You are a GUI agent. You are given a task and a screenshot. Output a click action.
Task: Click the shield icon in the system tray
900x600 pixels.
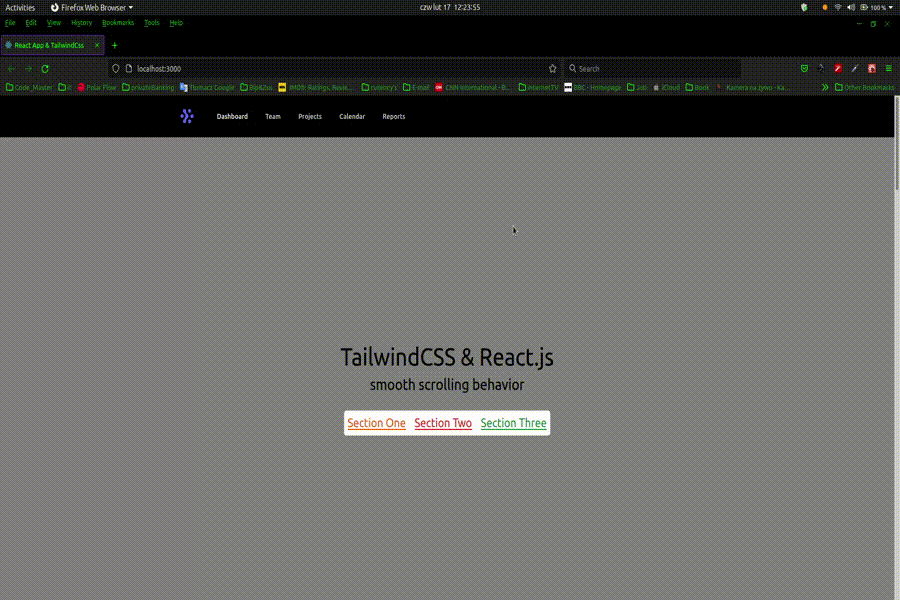click(804, 7)
